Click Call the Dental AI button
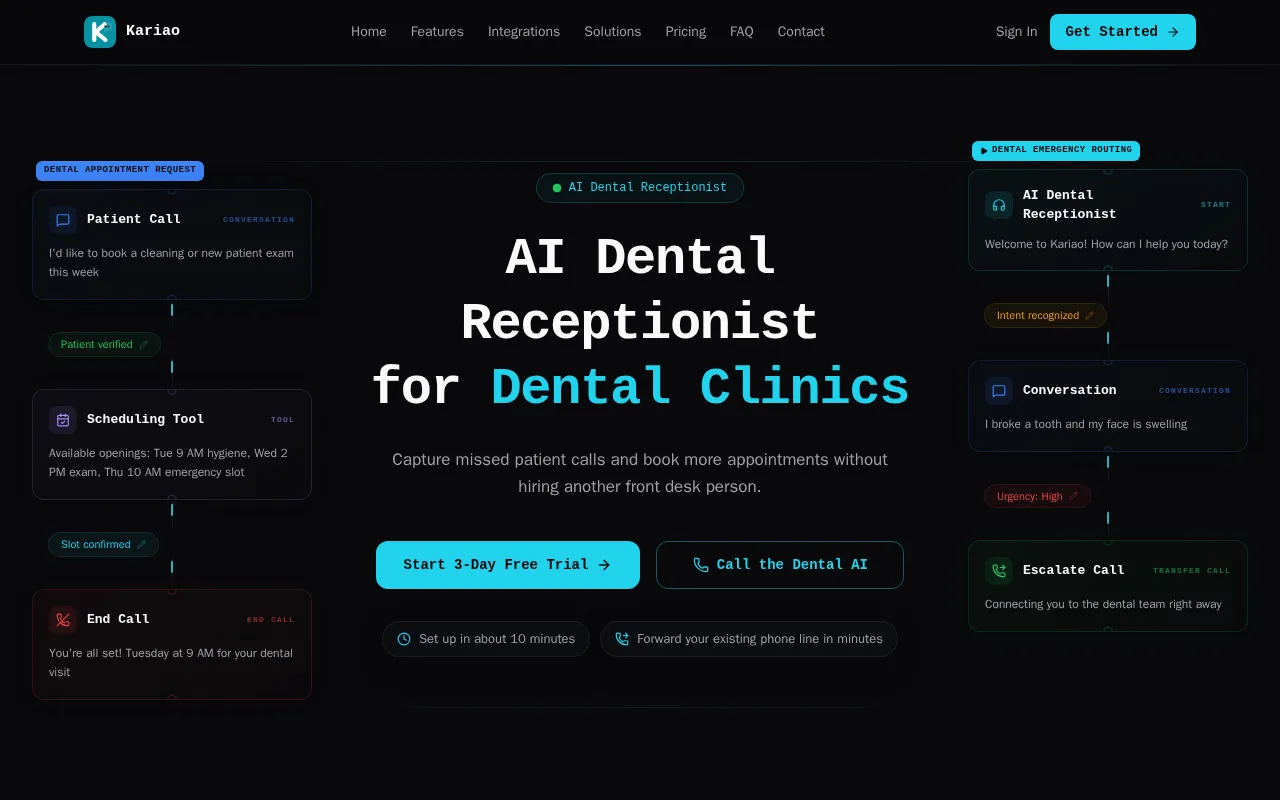This screenshot has height=800, width=1280. (780, 565)
